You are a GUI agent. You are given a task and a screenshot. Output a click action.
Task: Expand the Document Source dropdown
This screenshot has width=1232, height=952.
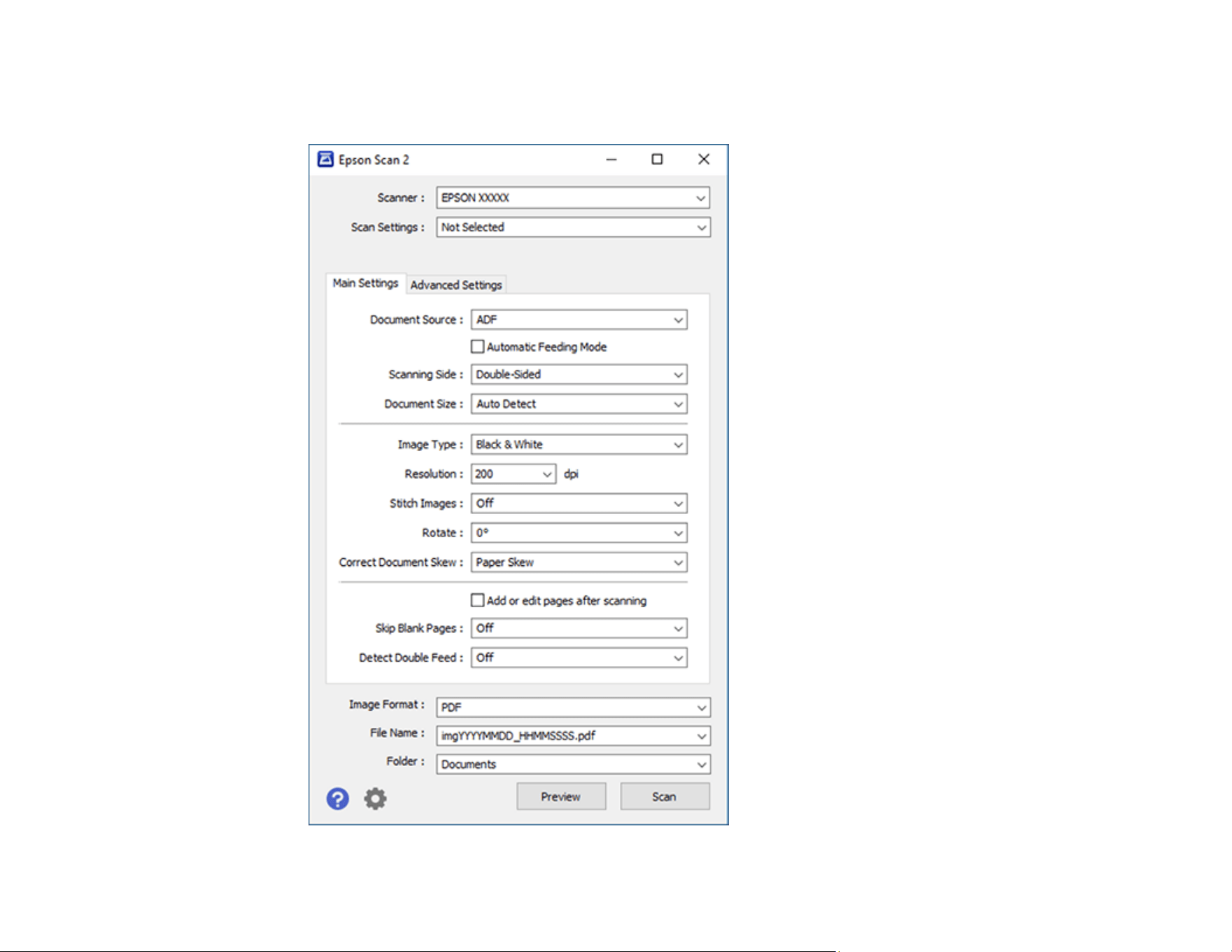(579, 320)
